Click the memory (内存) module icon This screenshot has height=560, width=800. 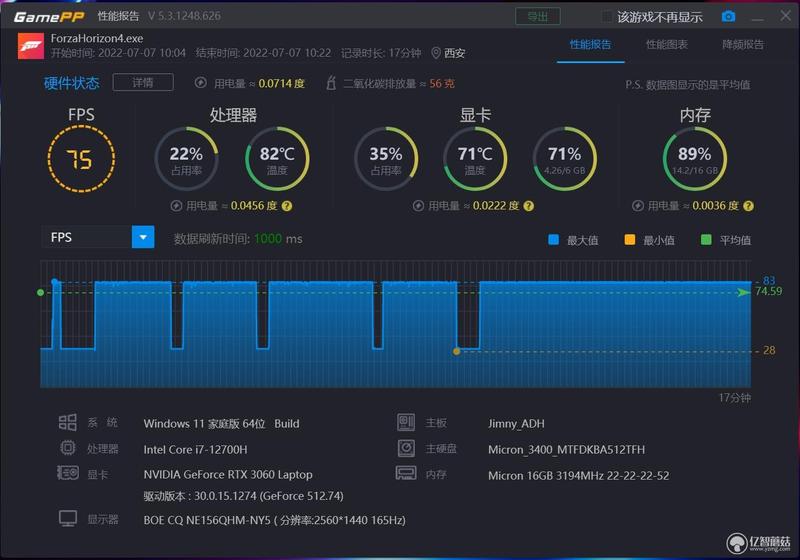[406, 473]
